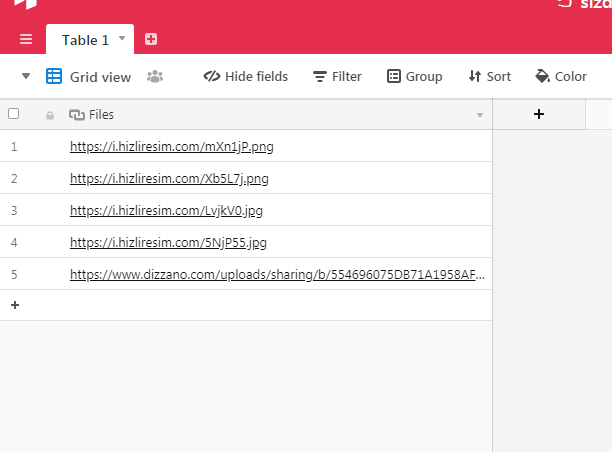The height and width of the screenshot is (452, 612).
Task: Click the Sort button
Action: 489,76
